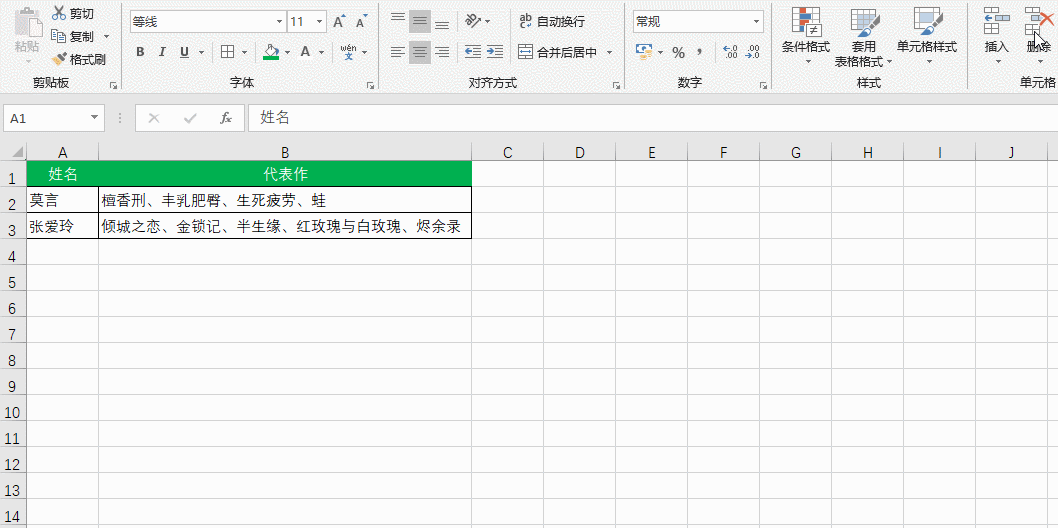
Task: Select the Format Painter (格式刷) brush
Action: [79, 59]
